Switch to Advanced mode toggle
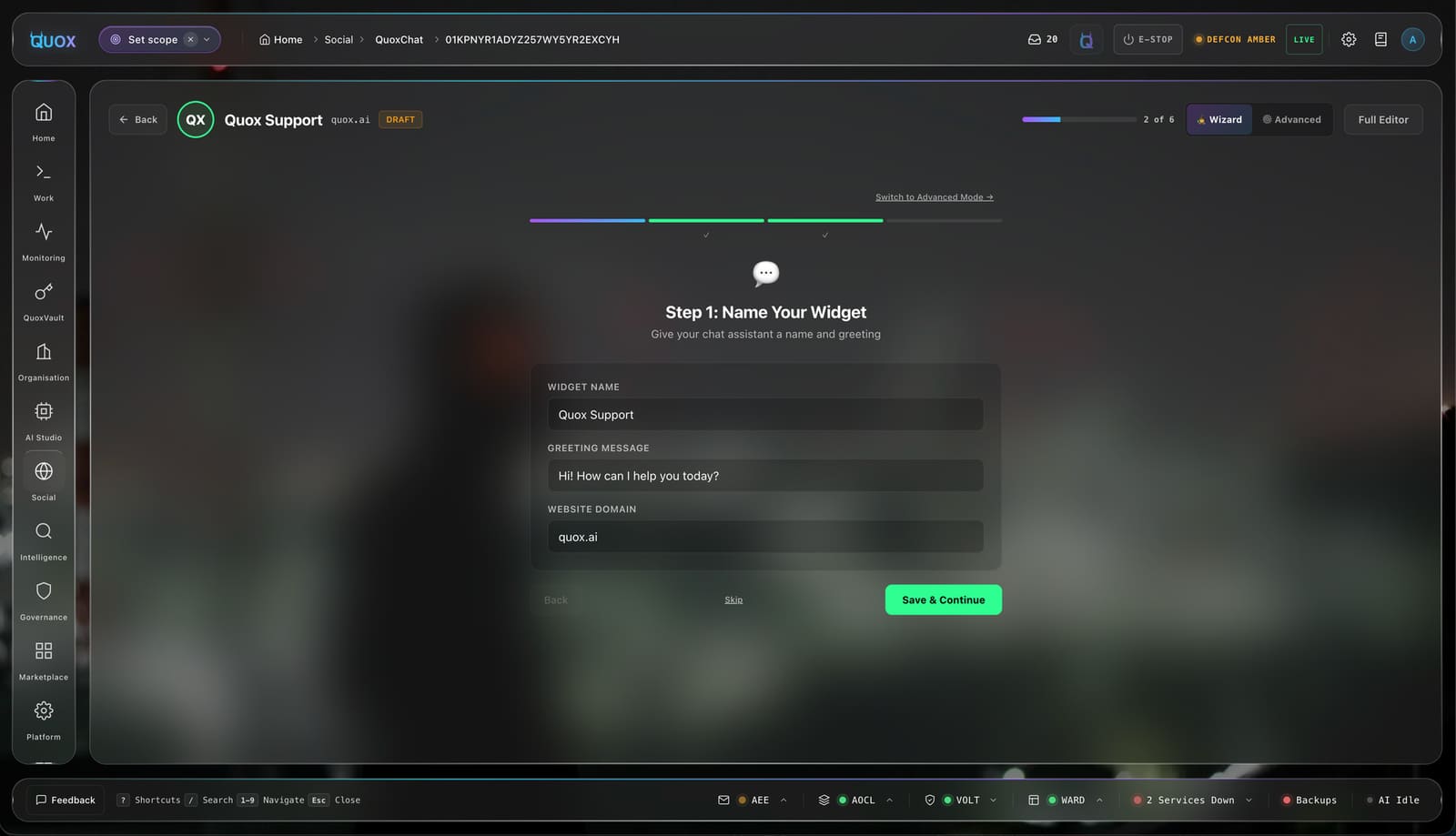The width and height of the screenshot is (1456, 836). [x=1291, y=119]
